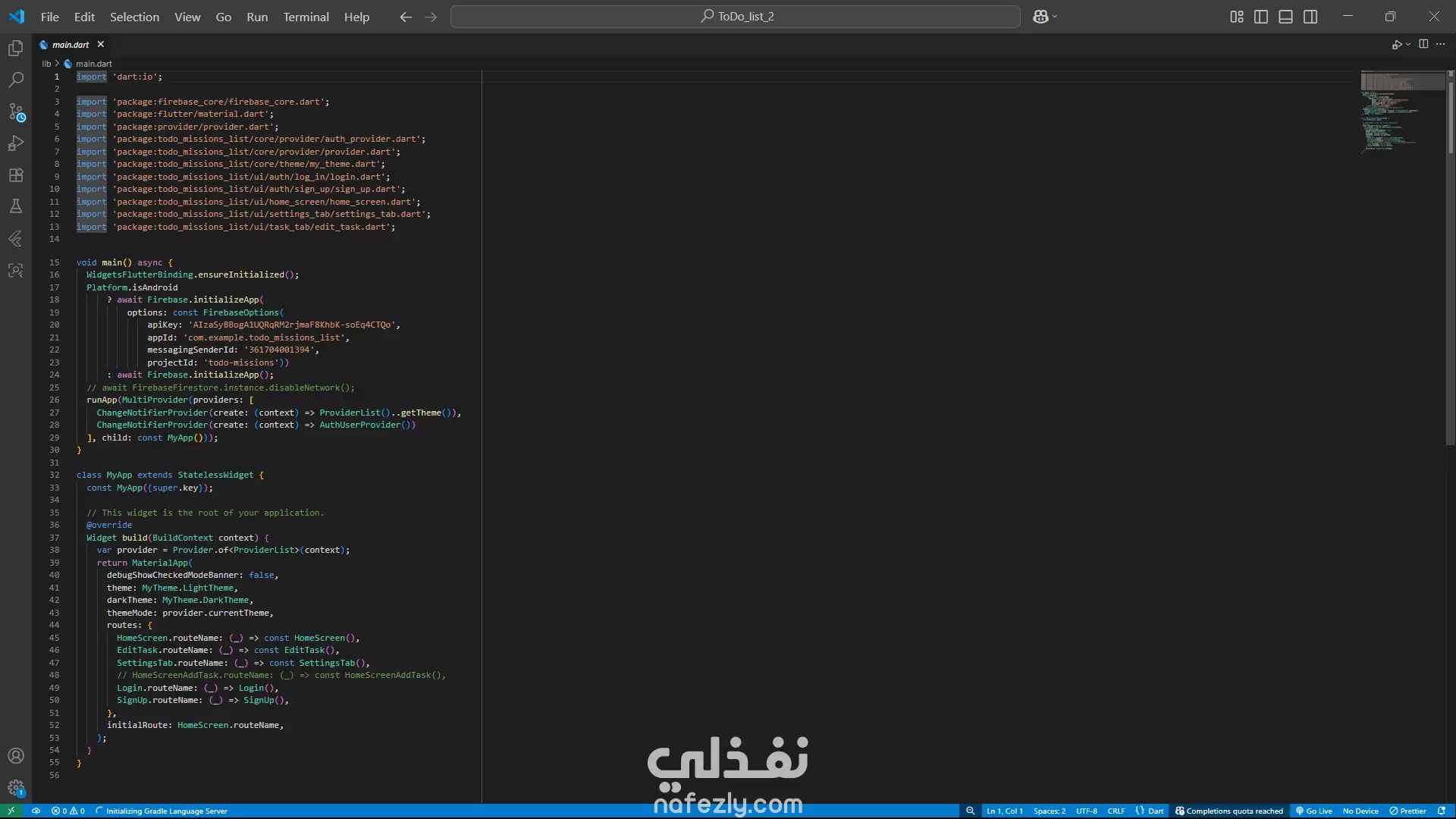Image resolution: width=1456 pixels, height=819 pixels.
Task: Change the UTF-8 encoding setting
Action: 1086,811
